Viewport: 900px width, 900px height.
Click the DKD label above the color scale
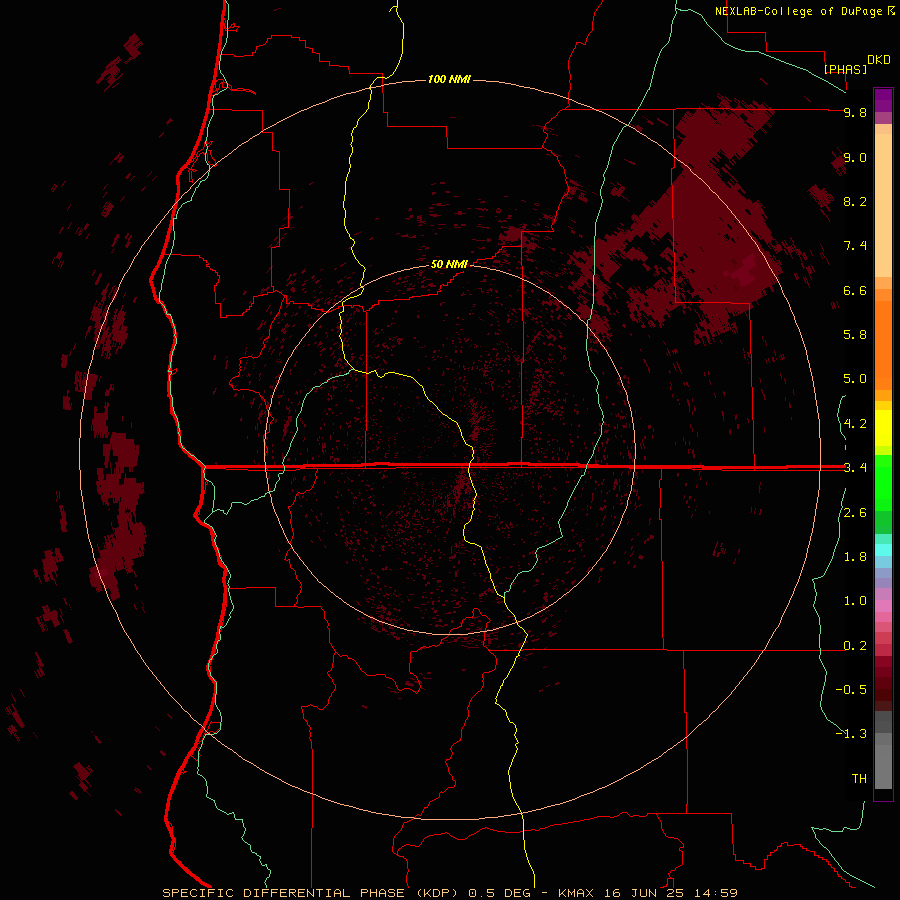878,60
